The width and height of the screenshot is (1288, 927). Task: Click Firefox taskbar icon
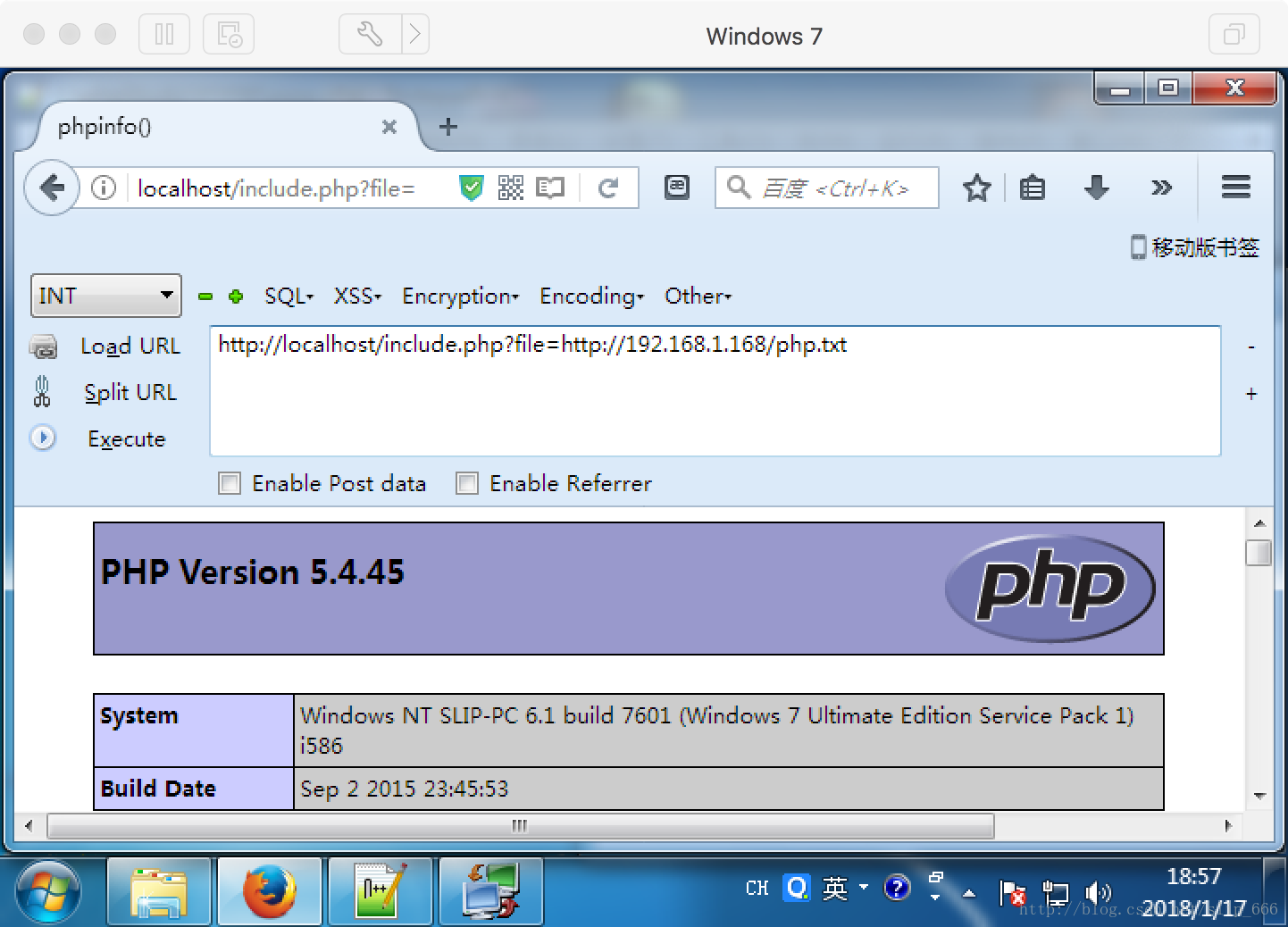coord(270,892)
